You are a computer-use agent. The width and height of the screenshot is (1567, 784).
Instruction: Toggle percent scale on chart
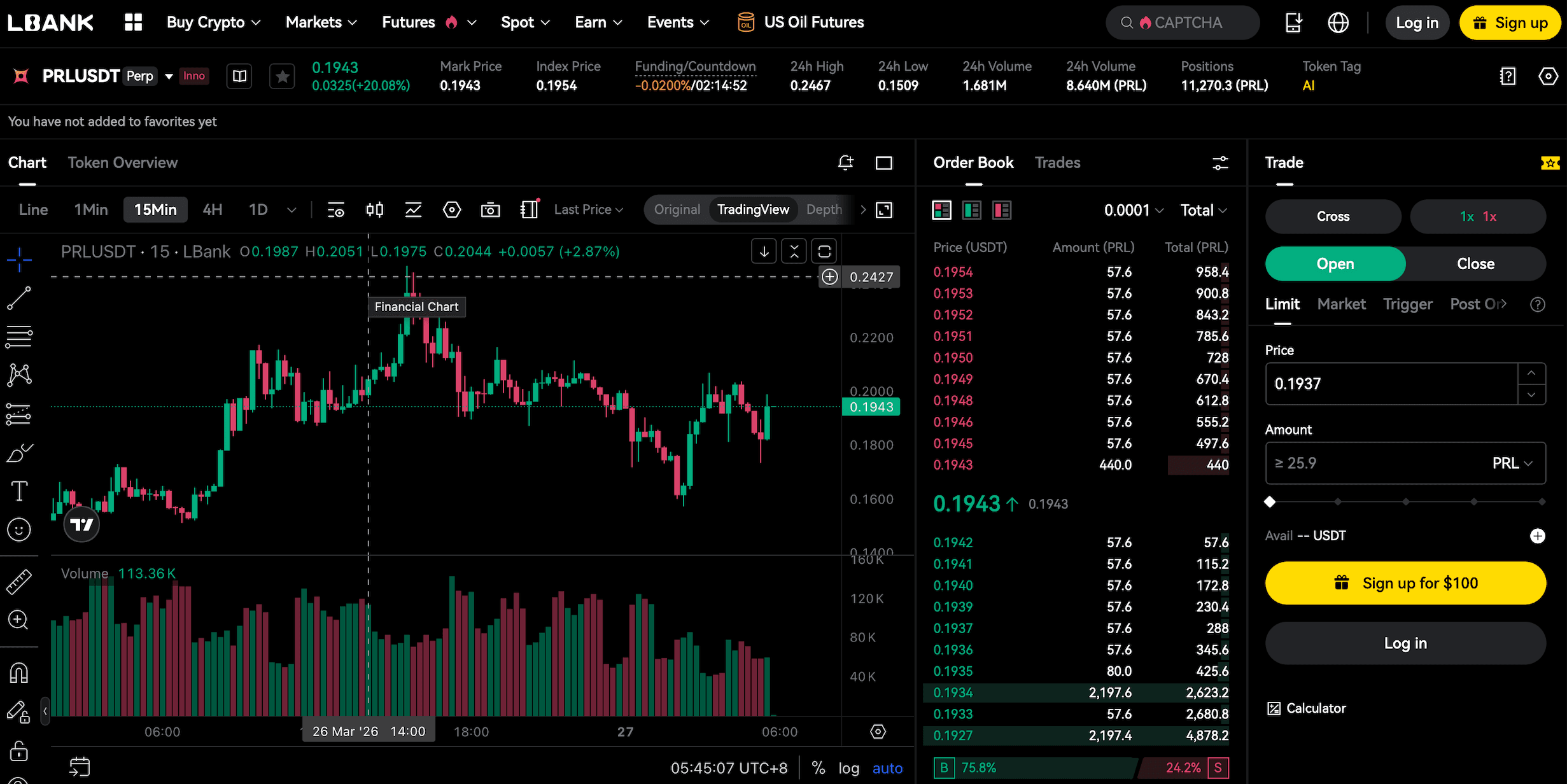tap(819, 768)
